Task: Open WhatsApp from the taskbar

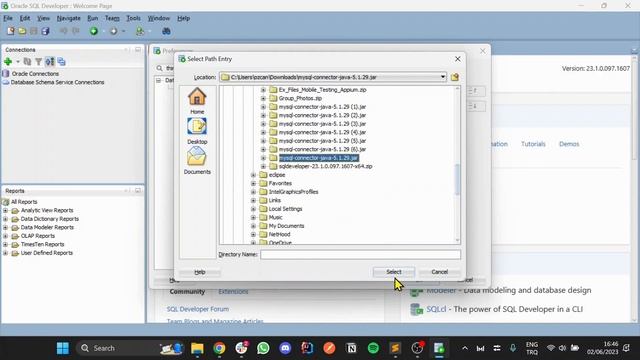Action: click(x=263, y=348)
